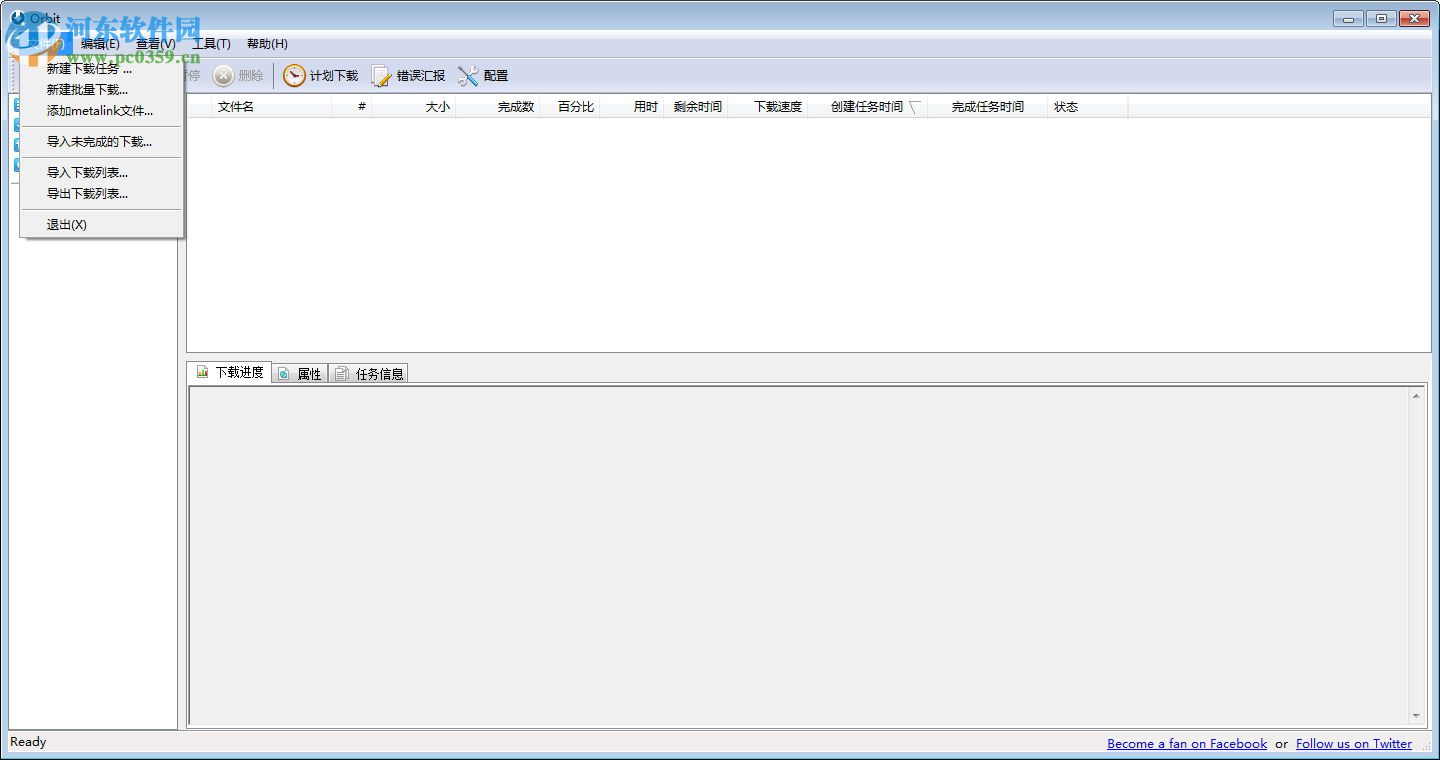This screenshot has height=760, width=1440.
Task: Click the top category icon in left sidebar
Action: coord(18,104)
